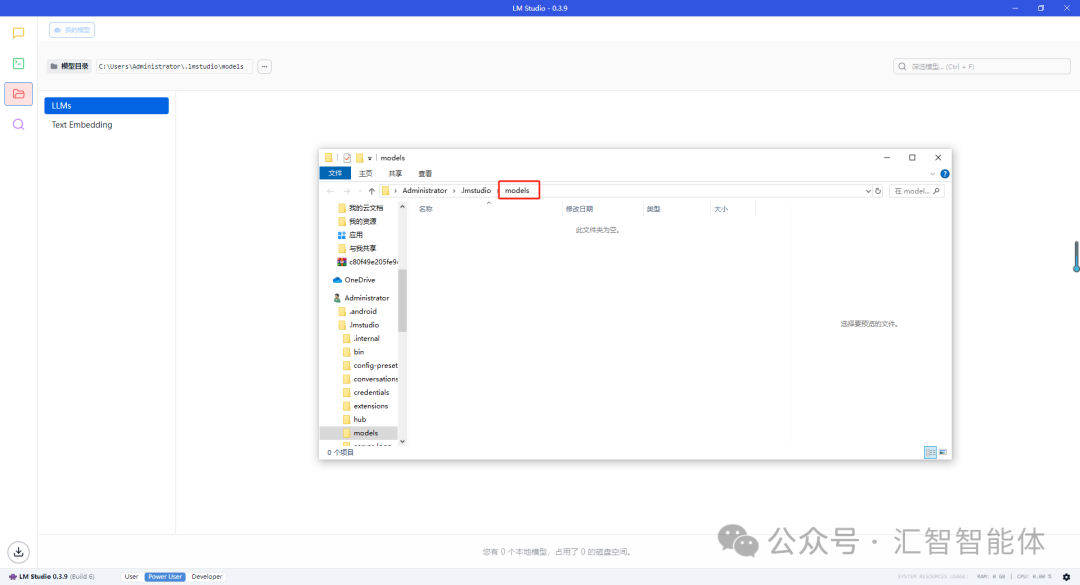Viewport: 1080px width, 585px height.
Task: Open the 共享 ribbon tab in Explorer
Action: 395,174
